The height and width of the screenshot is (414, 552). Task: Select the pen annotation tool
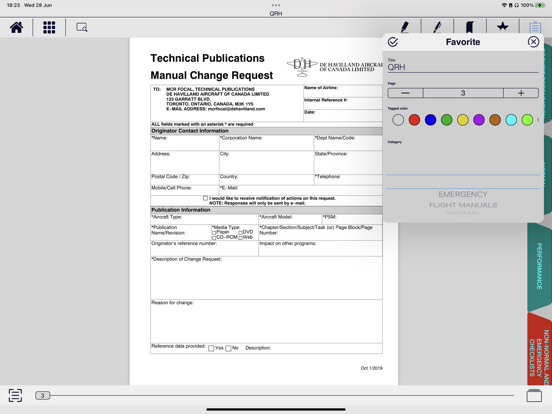[437, 27]
